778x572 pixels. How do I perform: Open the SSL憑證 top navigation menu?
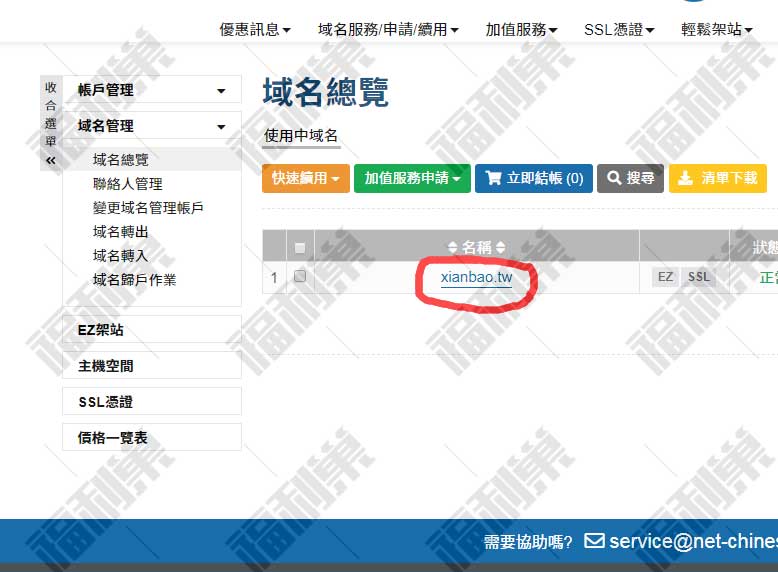pos(619,30)
